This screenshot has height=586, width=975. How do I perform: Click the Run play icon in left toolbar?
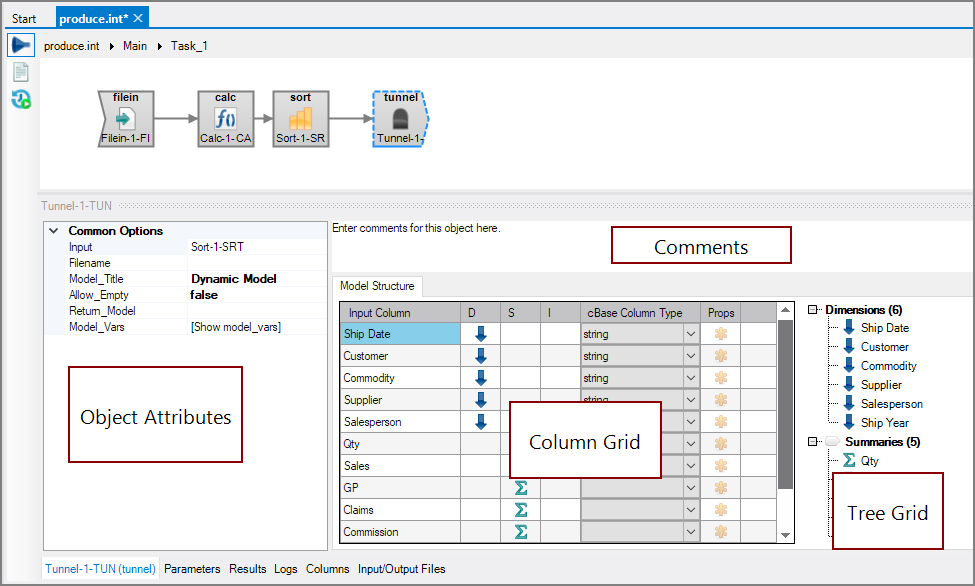click(x=21, y=46)
